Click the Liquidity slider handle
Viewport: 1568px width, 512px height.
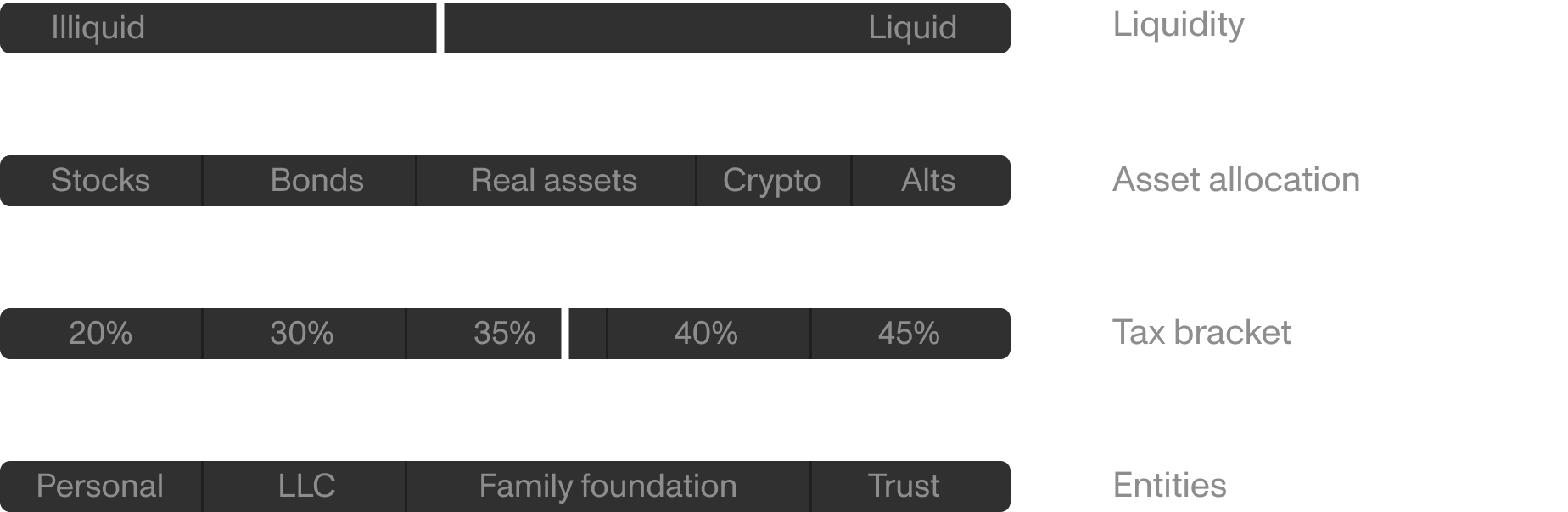[440, 28]
